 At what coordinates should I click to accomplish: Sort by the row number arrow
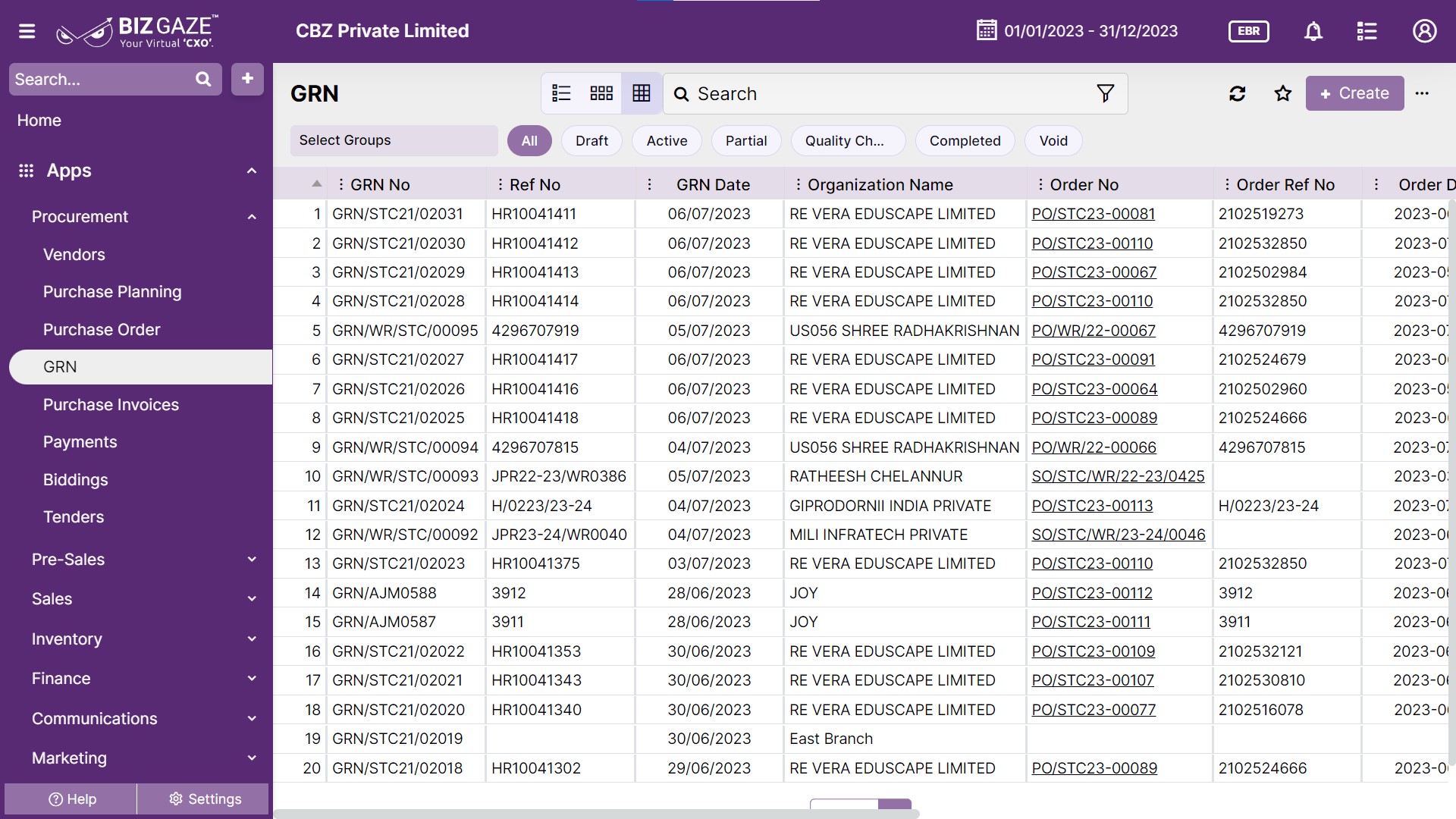[317, 184]
